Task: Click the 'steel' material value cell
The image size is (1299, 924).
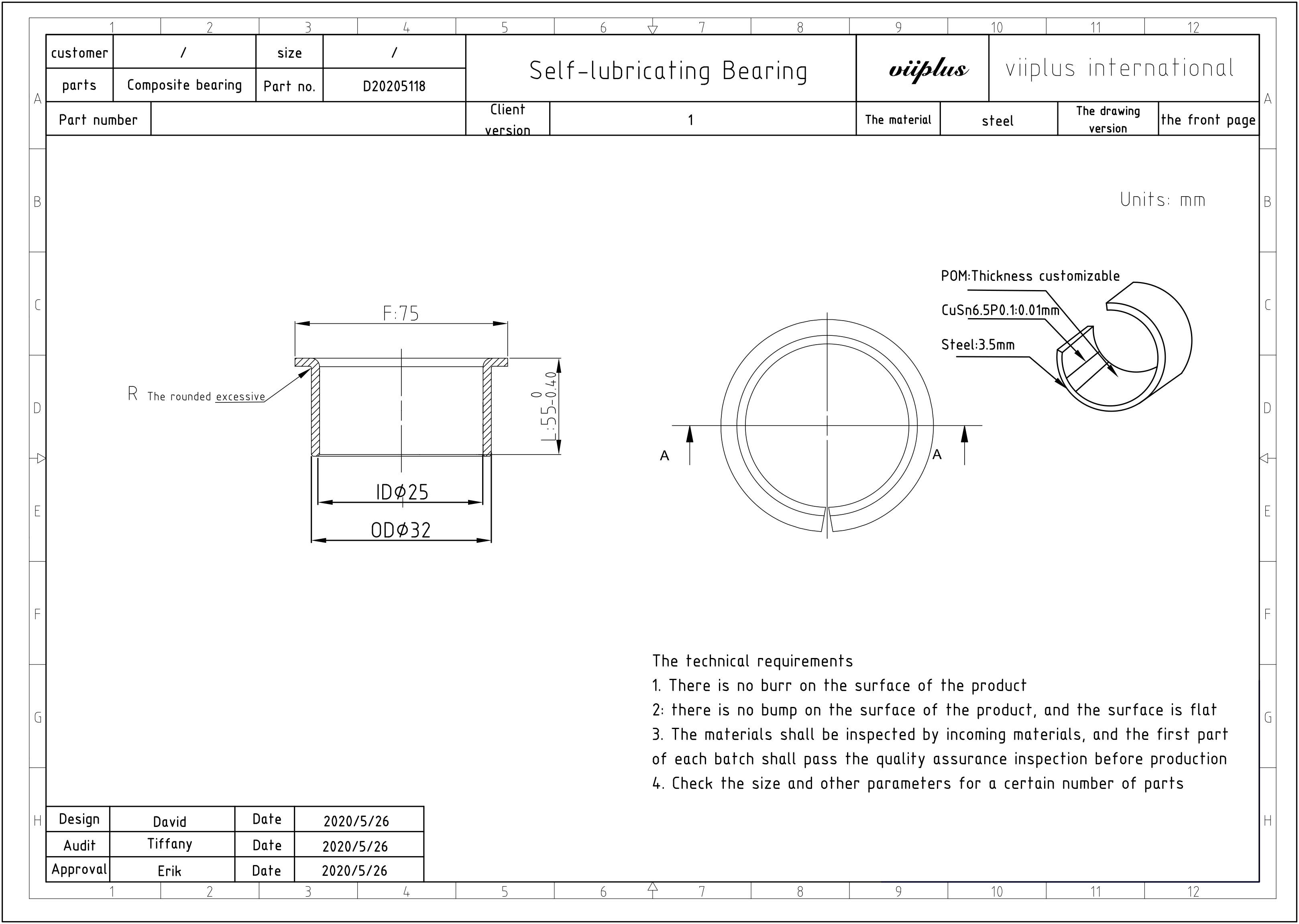Action: pos(998,119)
